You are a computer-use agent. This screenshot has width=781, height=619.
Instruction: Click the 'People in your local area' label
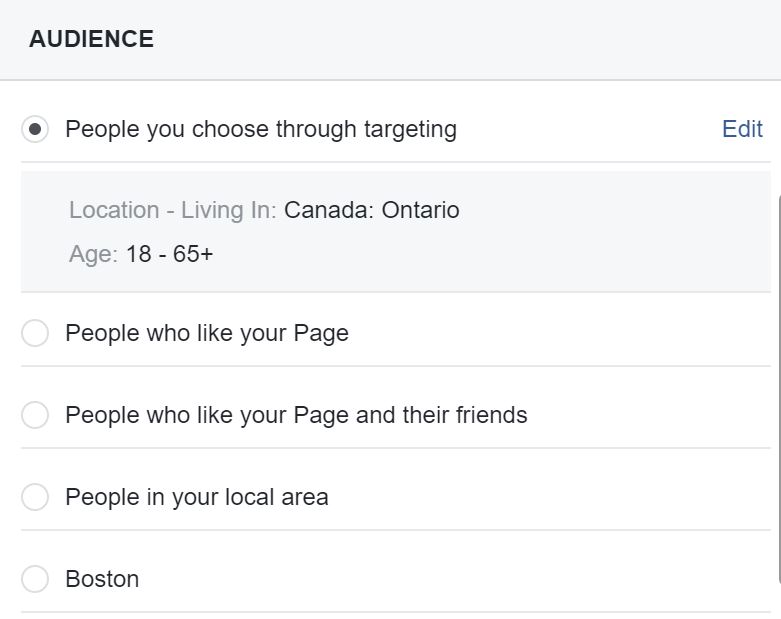[197, 497]
